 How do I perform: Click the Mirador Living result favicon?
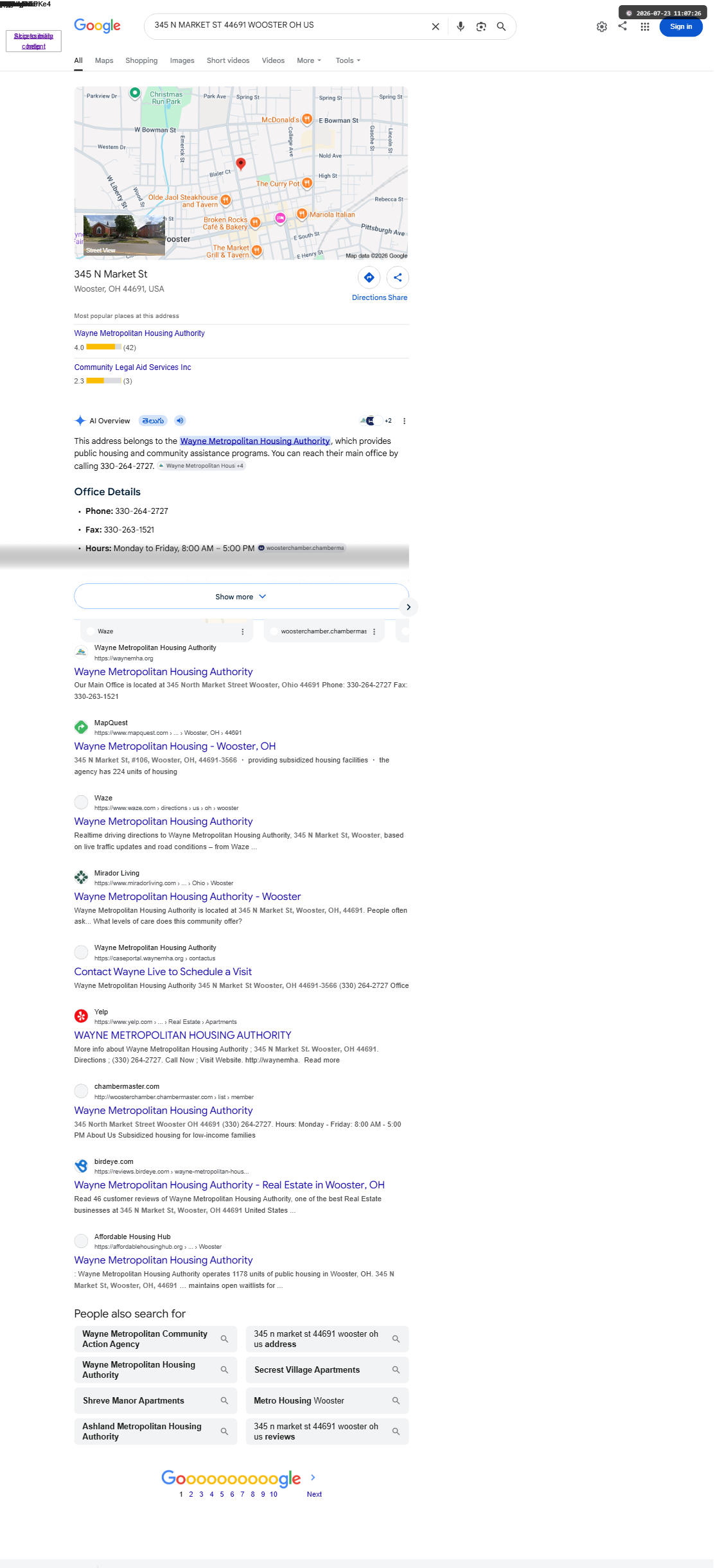pos(81,877)
